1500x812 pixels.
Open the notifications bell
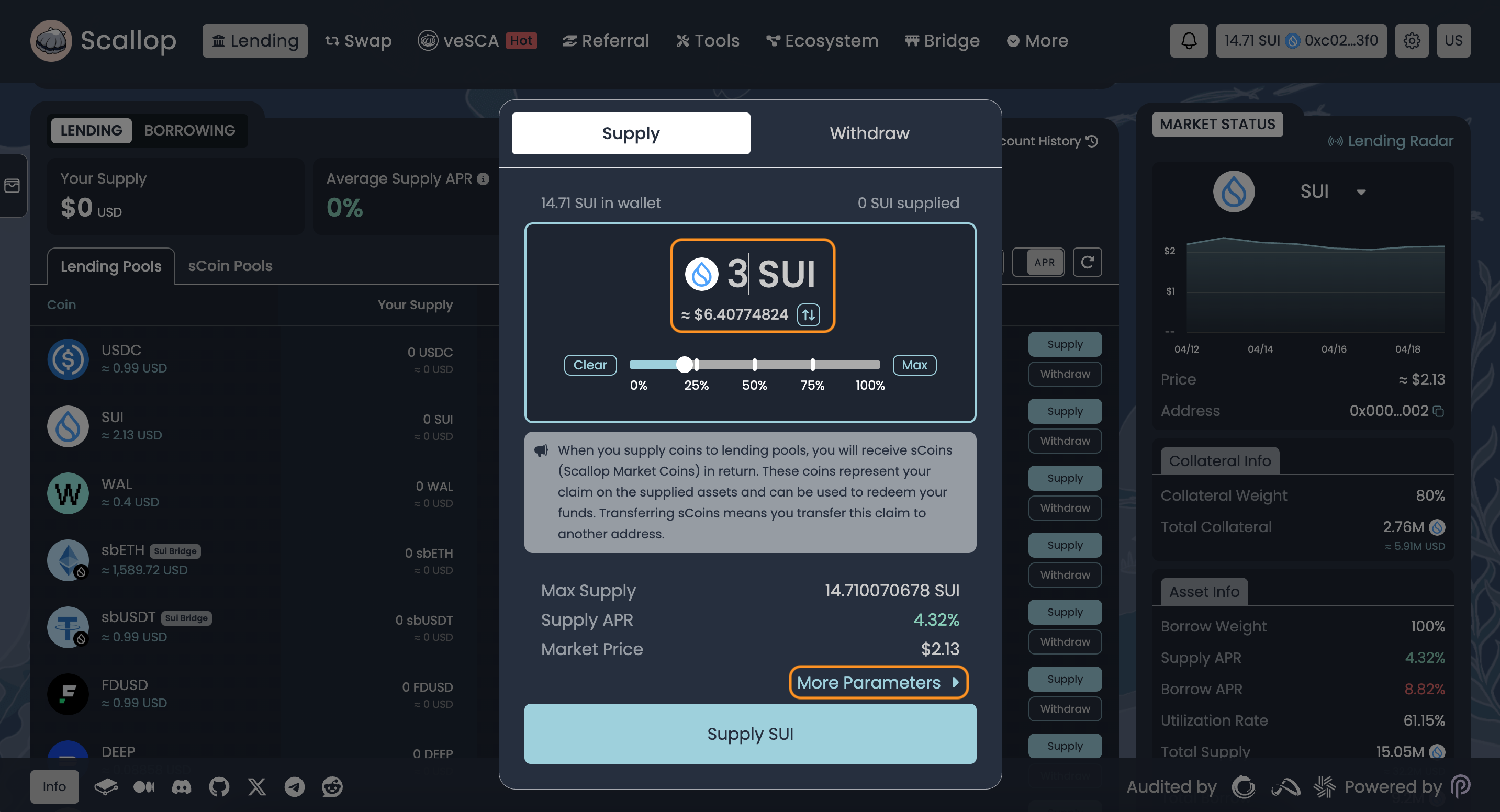(1189, 41)
